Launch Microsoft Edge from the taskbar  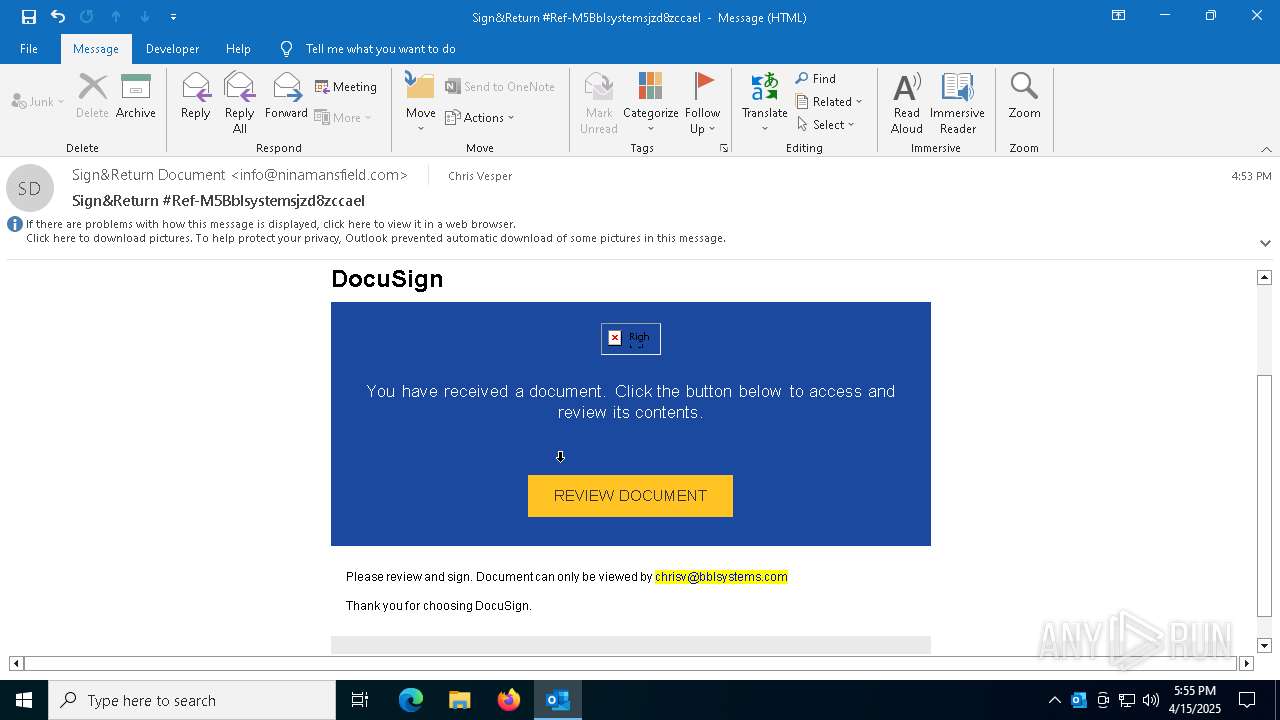(x=411, y=700)
